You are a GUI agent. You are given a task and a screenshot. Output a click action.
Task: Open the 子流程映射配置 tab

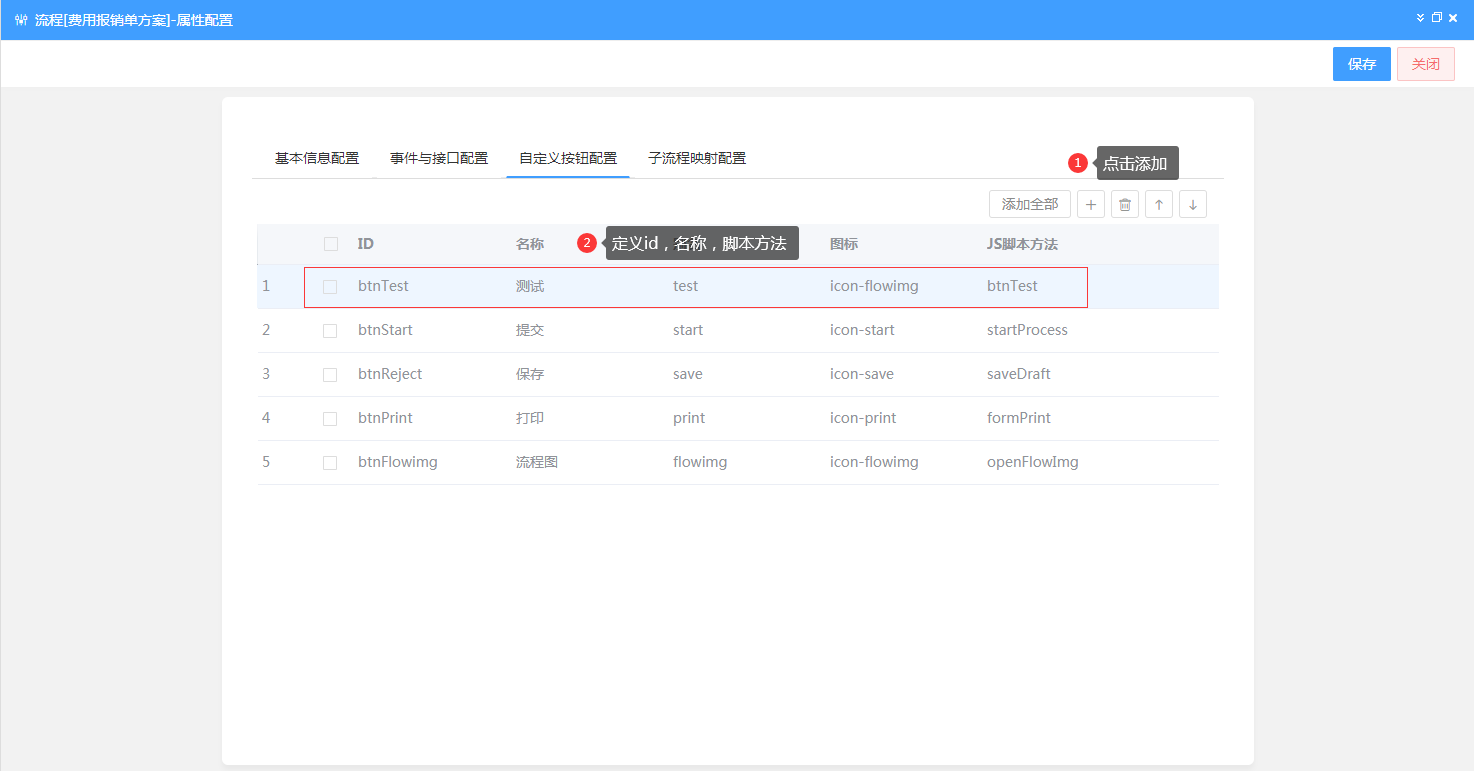[697, 158]
